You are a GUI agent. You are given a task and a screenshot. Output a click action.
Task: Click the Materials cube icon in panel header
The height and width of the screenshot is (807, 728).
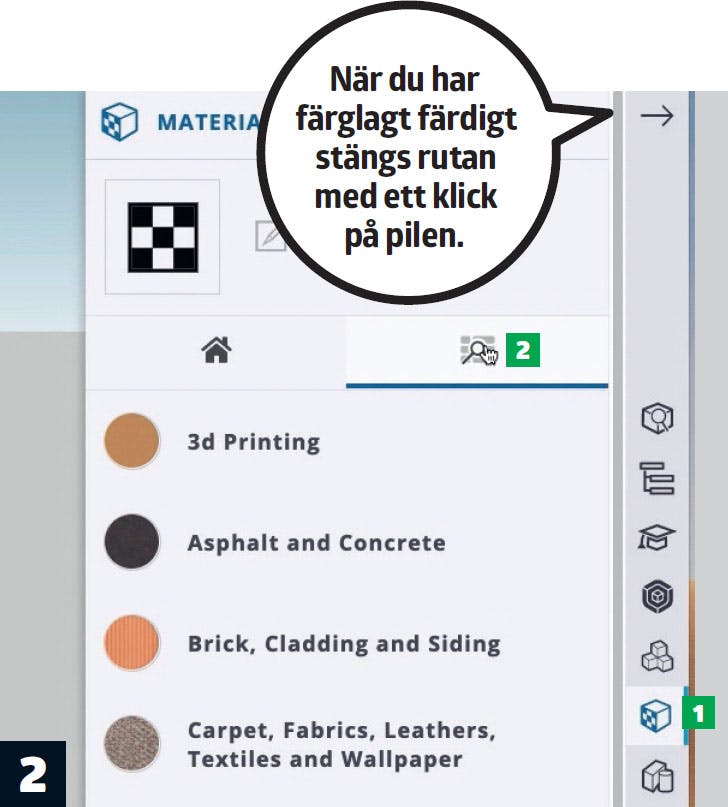[x=120, y=122]
